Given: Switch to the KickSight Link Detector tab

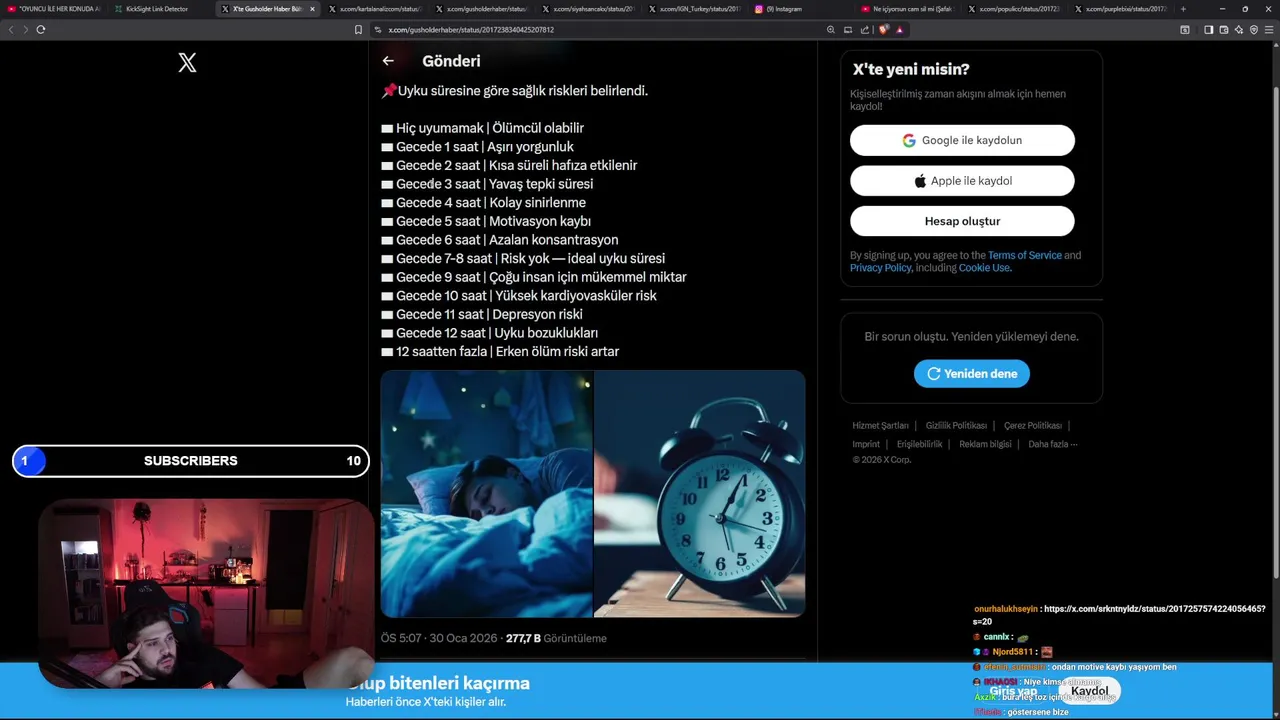Looking at the screenshot, I should tap(160, 9).
